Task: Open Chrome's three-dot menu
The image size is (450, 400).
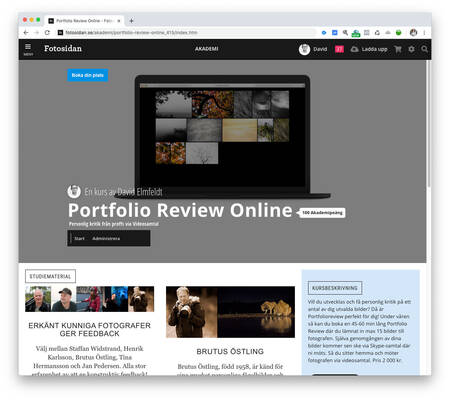Action: (x=424, y=32)
